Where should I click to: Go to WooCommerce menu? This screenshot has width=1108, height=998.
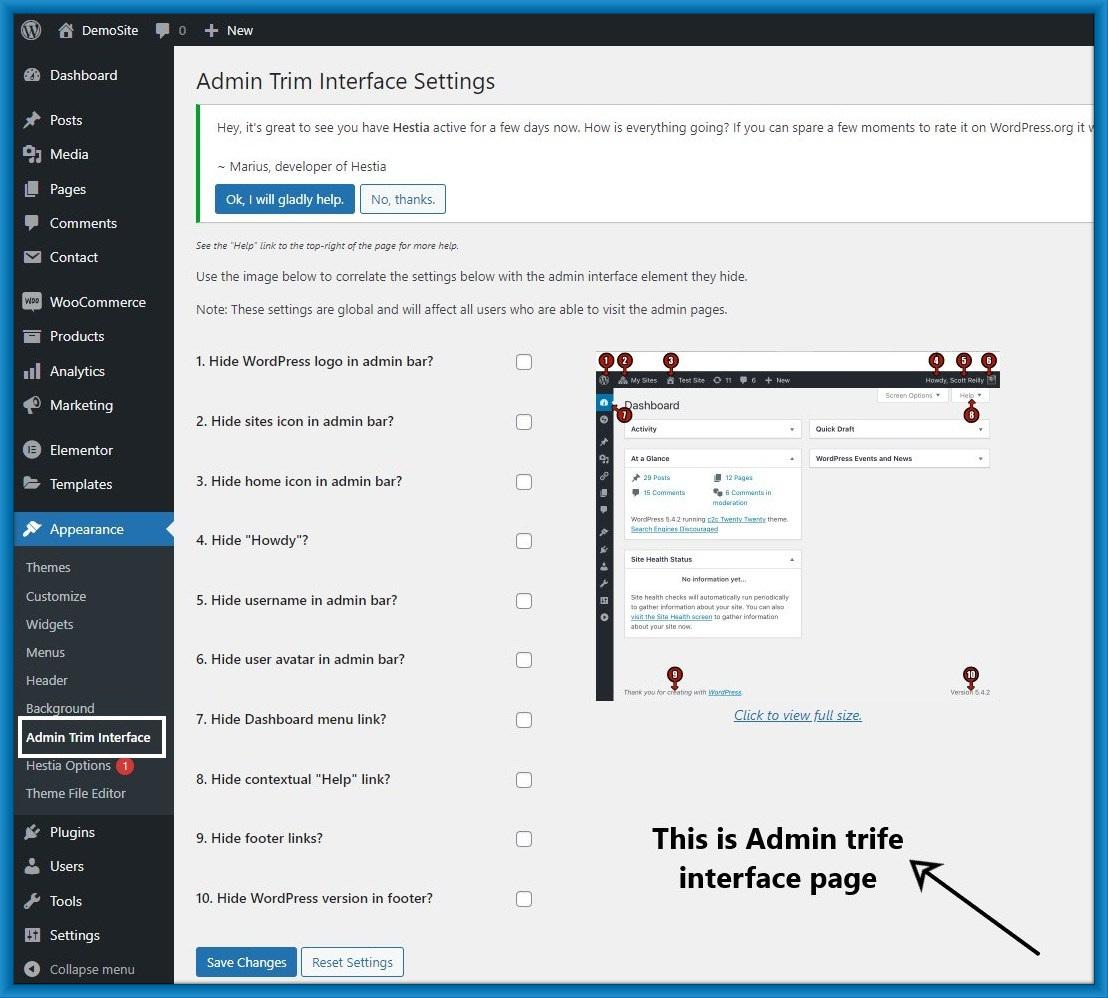(x=93, y=302)
